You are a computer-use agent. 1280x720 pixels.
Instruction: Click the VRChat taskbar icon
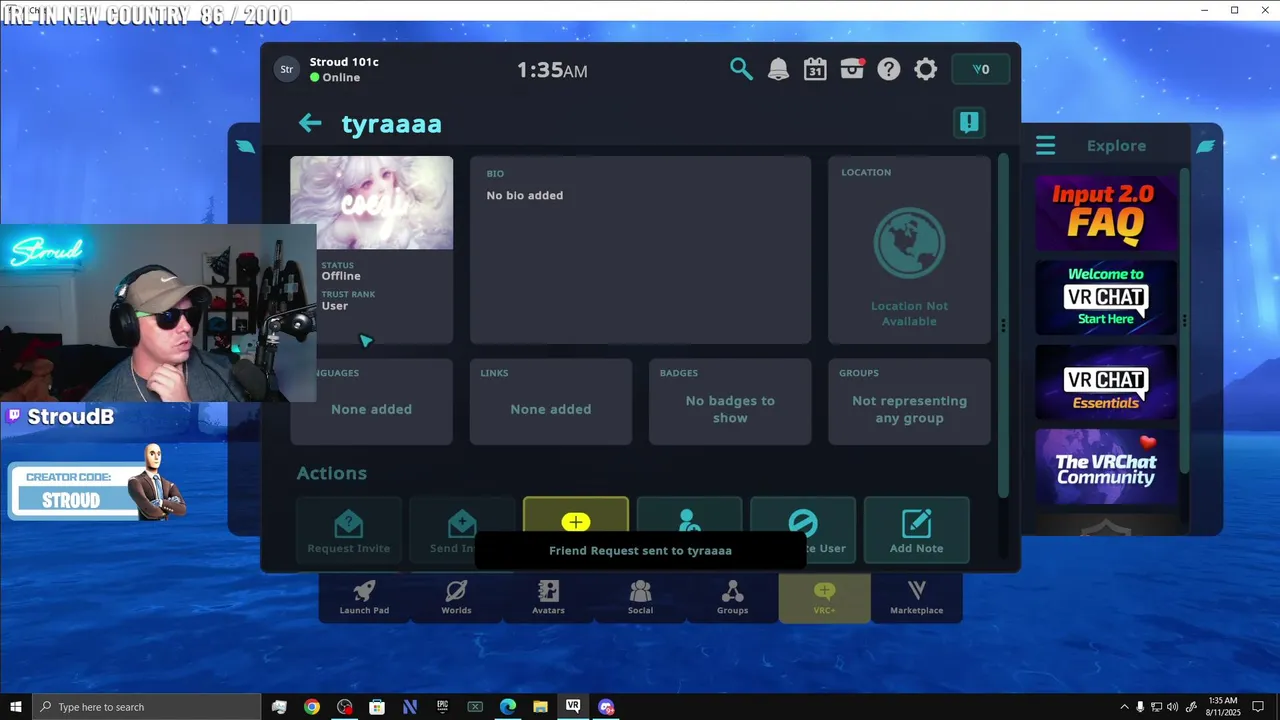(573, 707)
